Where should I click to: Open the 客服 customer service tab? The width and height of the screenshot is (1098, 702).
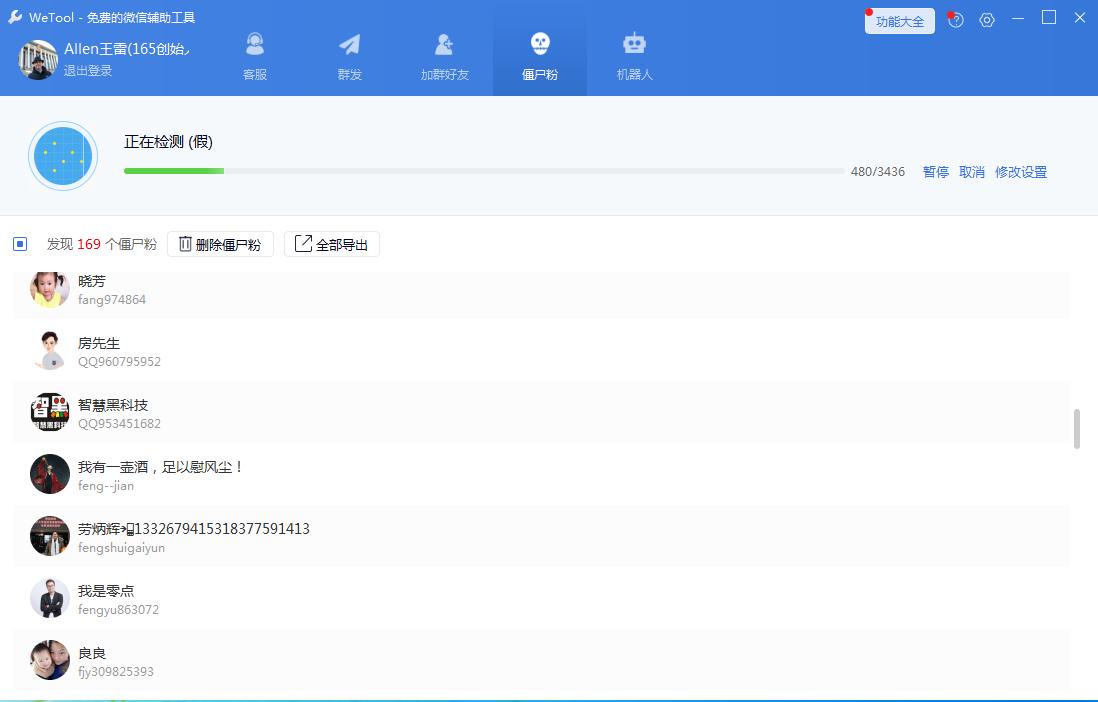tap(255, 56)
